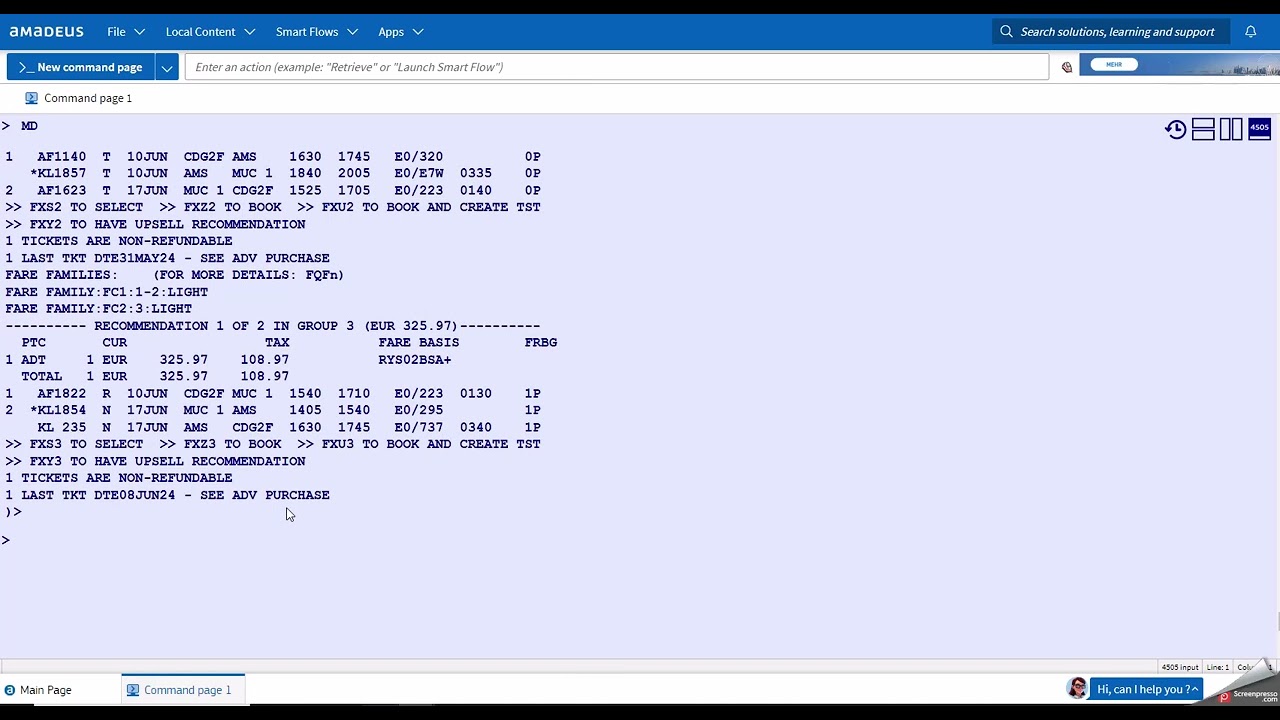Image resolution: width=1280 pixels, height=720 pixels.
Task: Click the 4505 terminal mode icon
Action: [x=1259, y=129]
